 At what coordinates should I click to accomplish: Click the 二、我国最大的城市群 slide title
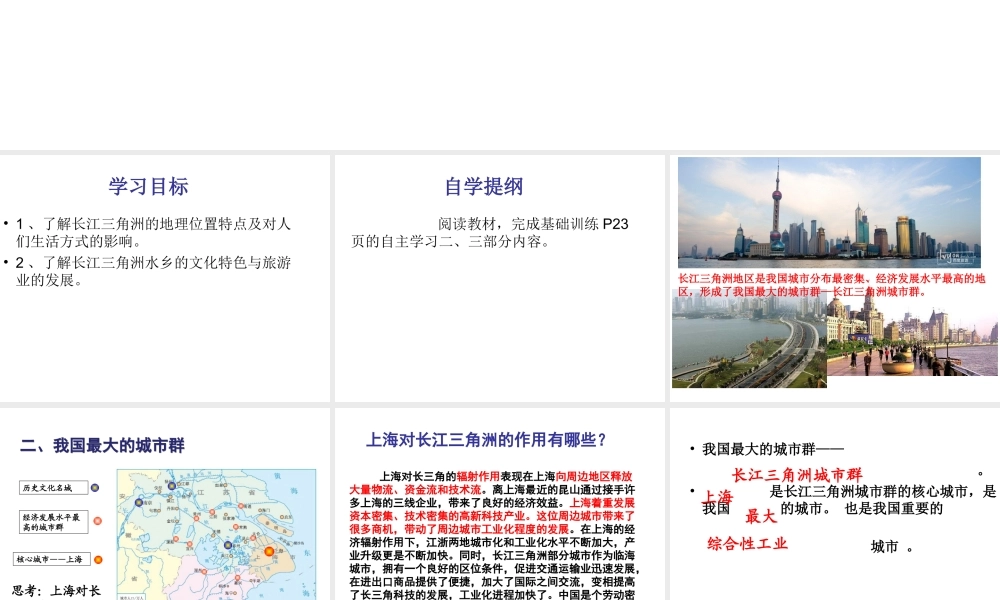click(x=102, y=445)
